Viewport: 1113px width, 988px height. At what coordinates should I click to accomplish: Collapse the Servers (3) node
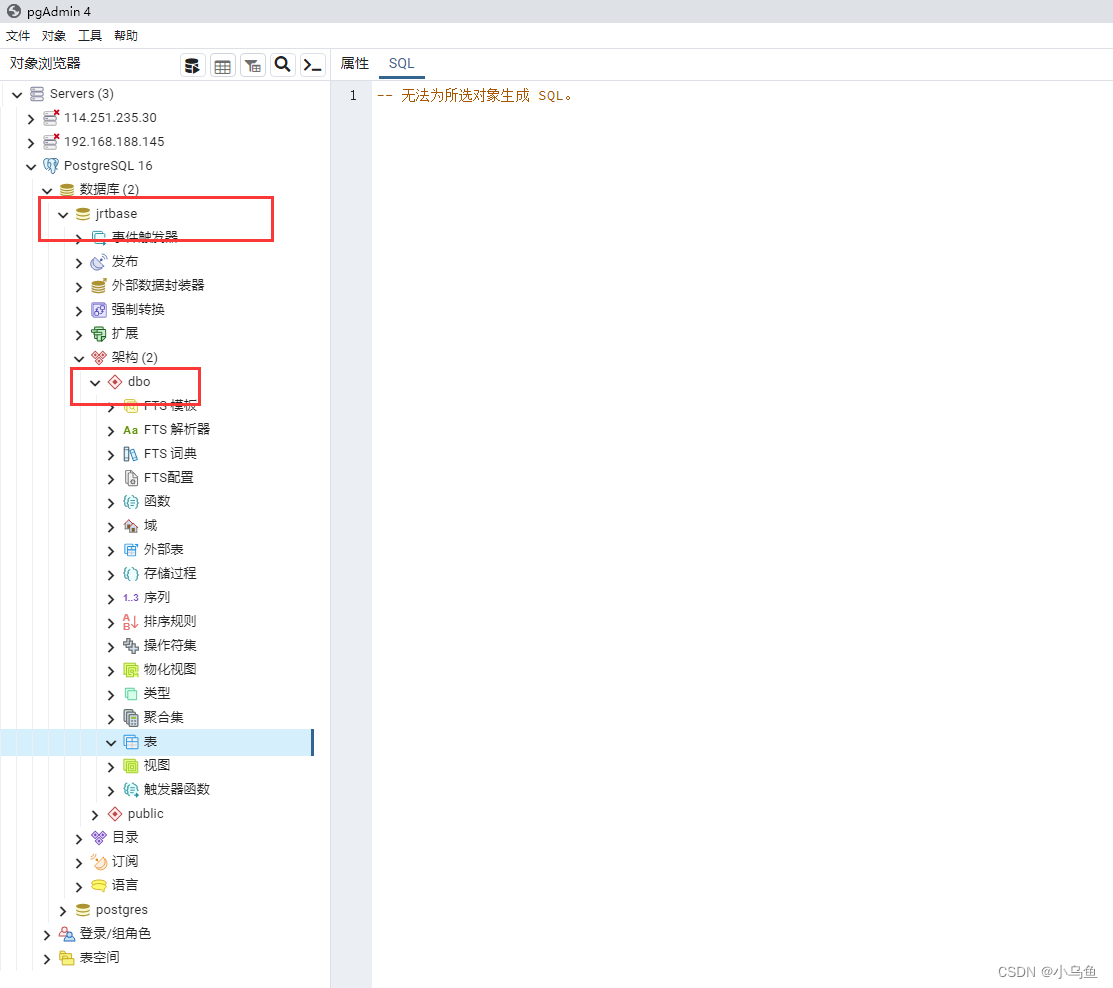pos(17,94)
